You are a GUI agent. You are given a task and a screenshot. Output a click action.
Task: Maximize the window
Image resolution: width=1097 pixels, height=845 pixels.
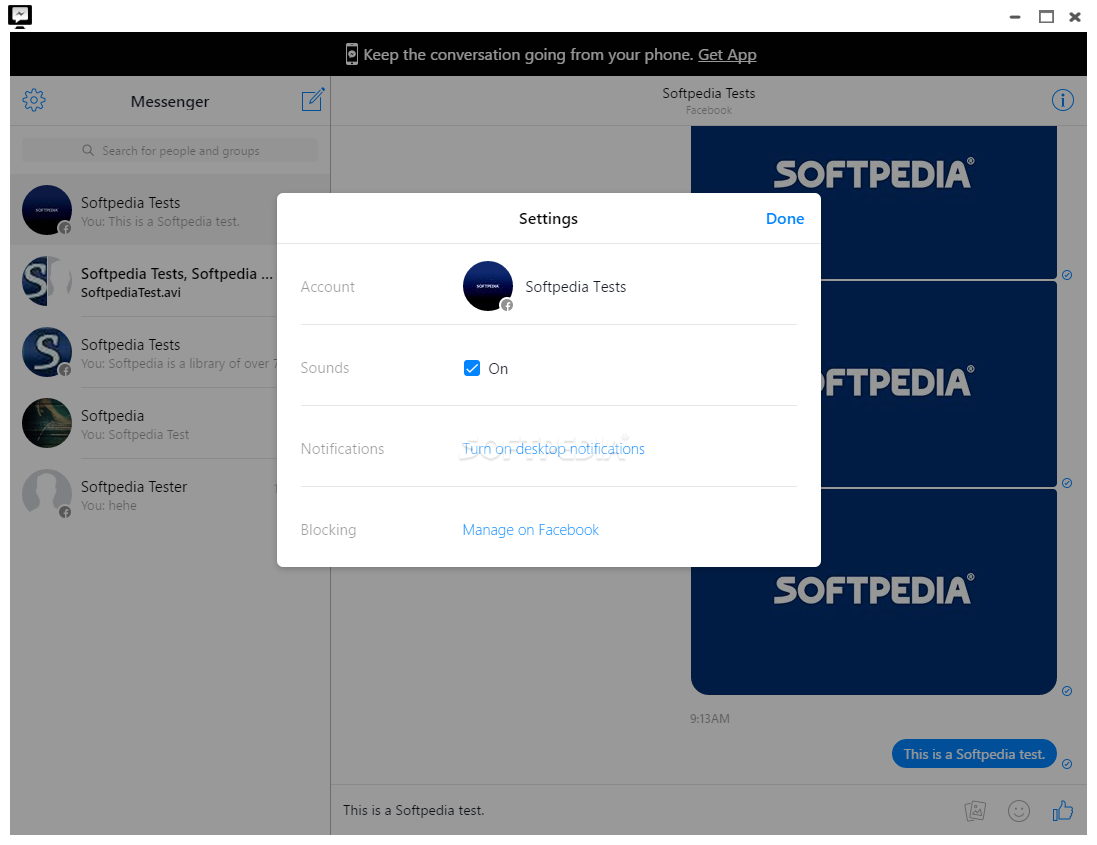(1046, 17)
